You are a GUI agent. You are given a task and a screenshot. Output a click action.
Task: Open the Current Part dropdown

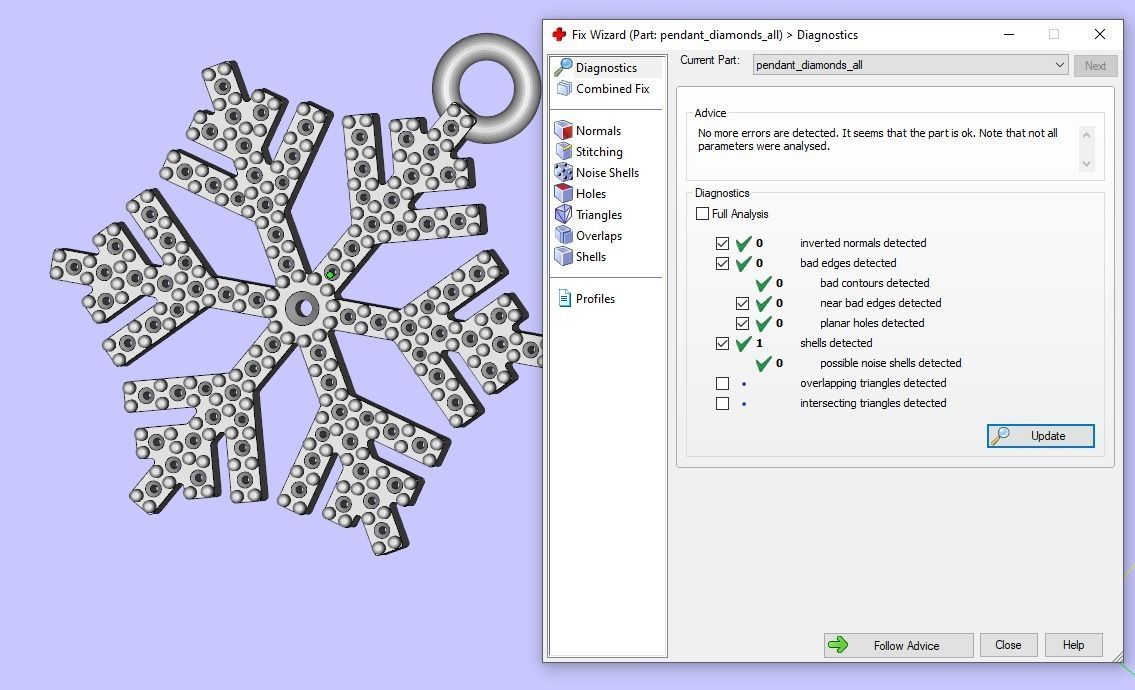(x=911, y=64)
